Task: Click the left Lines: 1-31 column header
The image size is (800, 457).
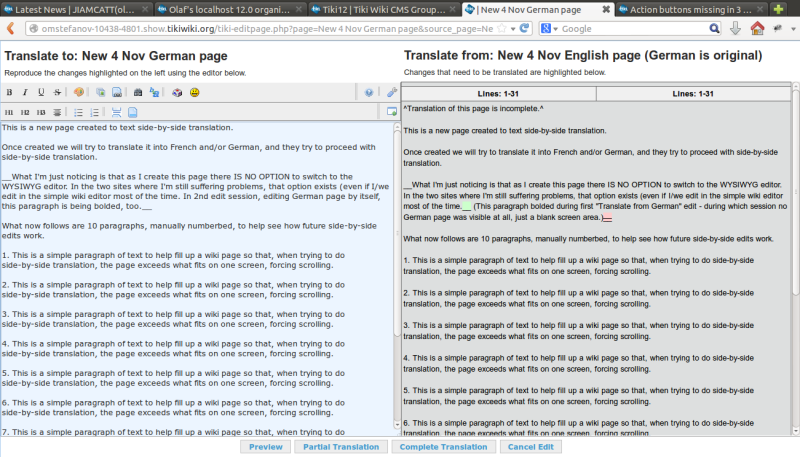Action: point(498,93)
